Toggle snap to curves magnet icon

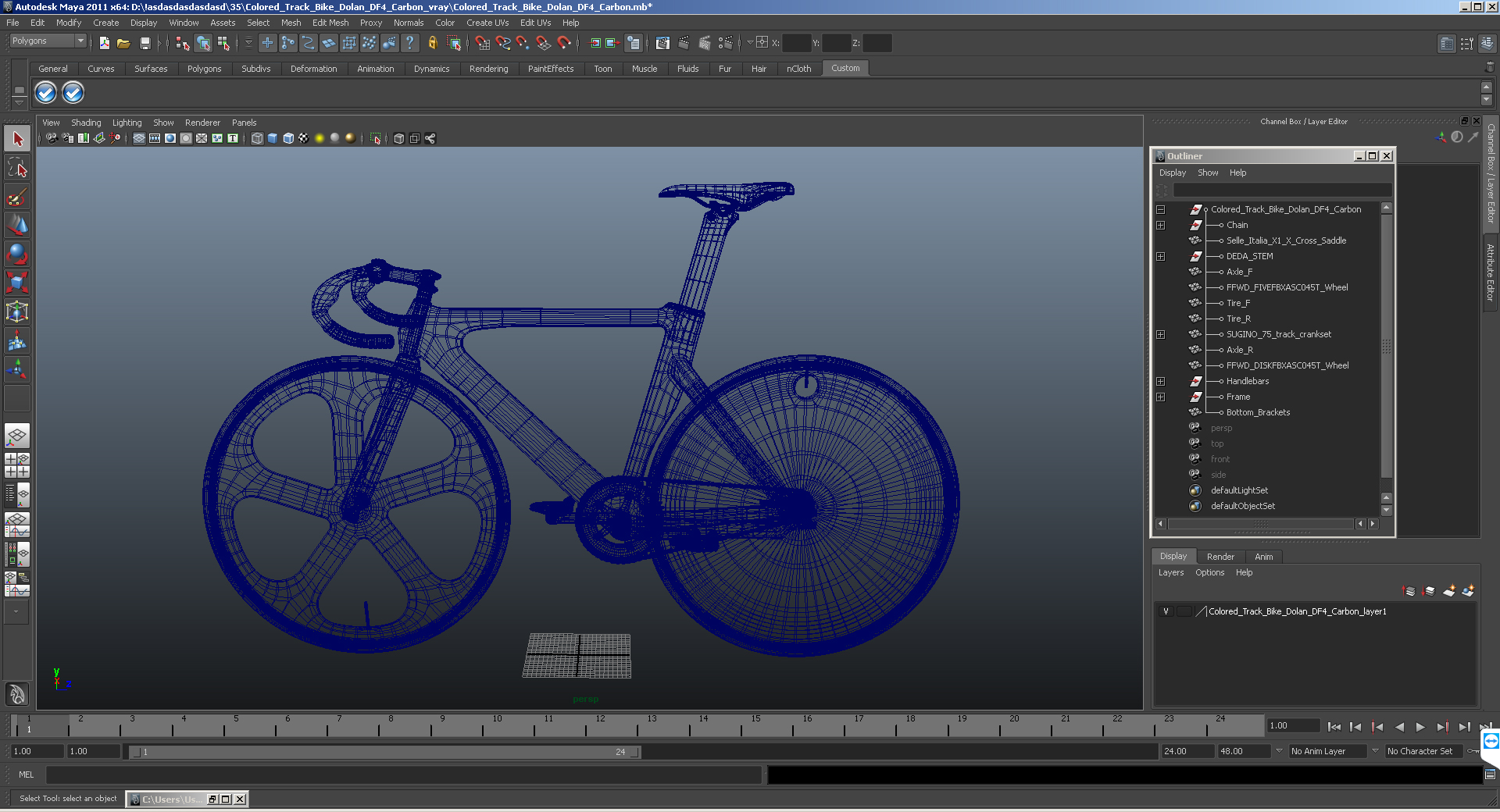(x=503, y=43)
